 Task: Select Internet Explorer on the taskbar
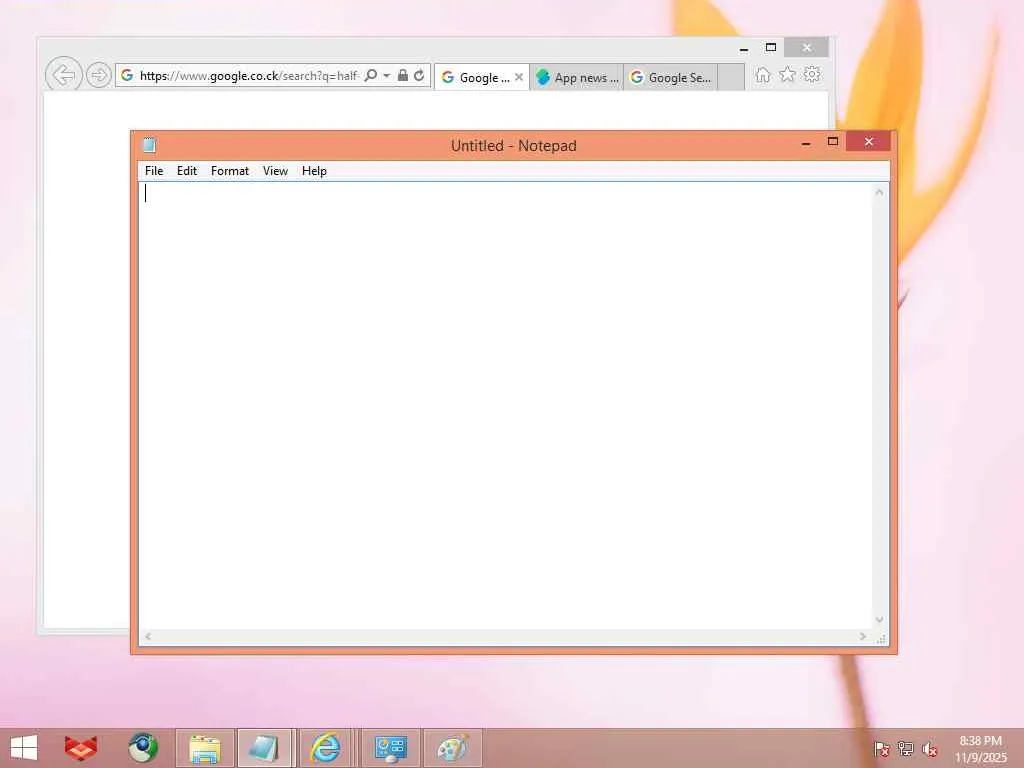[x=326, y=748]
